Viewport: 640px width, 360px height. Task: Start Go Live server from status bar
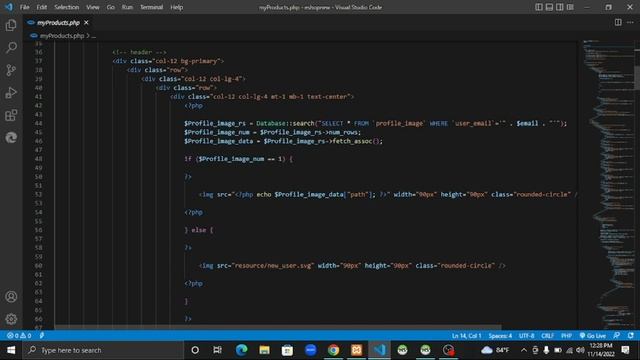tap(593, 336)
